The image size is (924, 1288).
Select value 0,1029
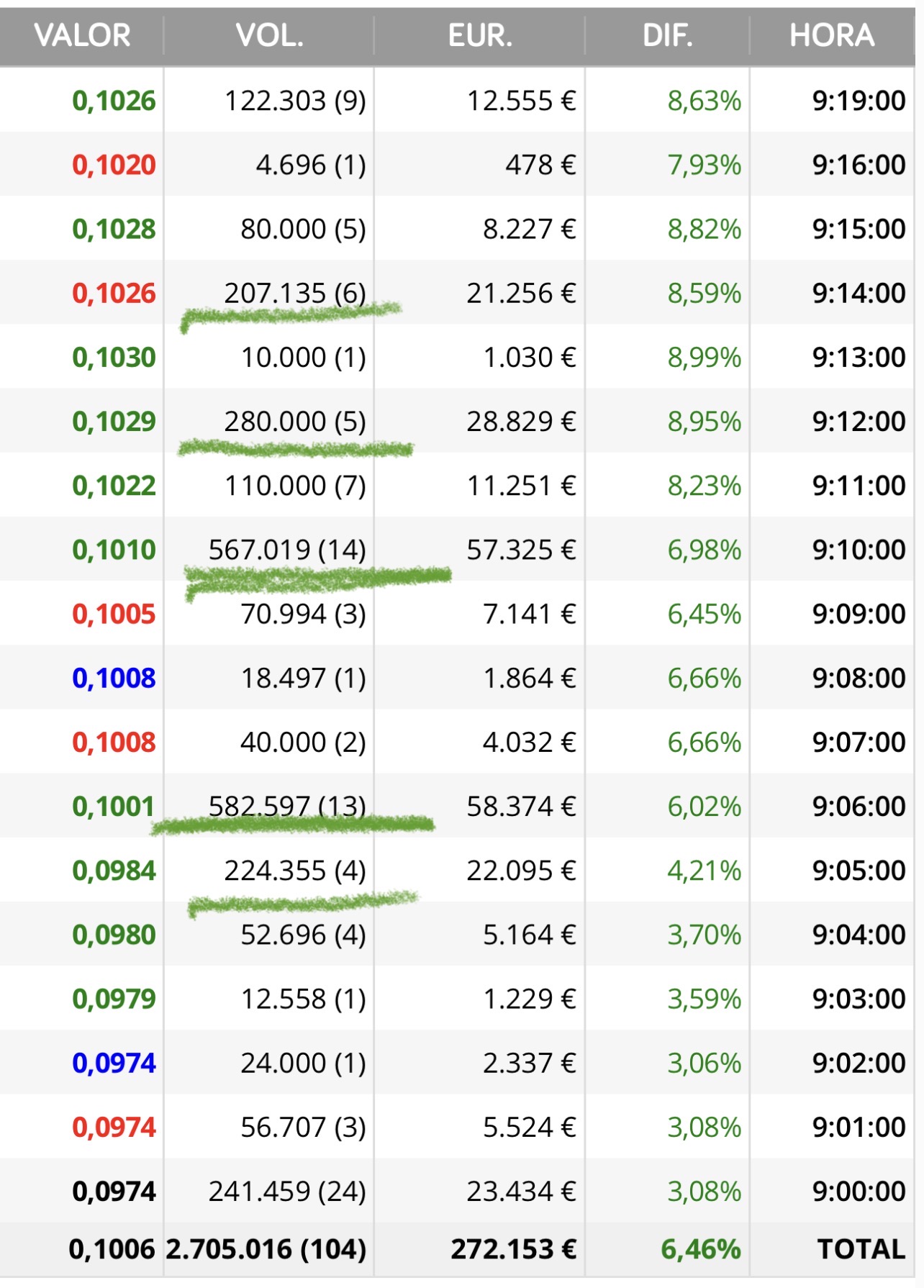114,421
